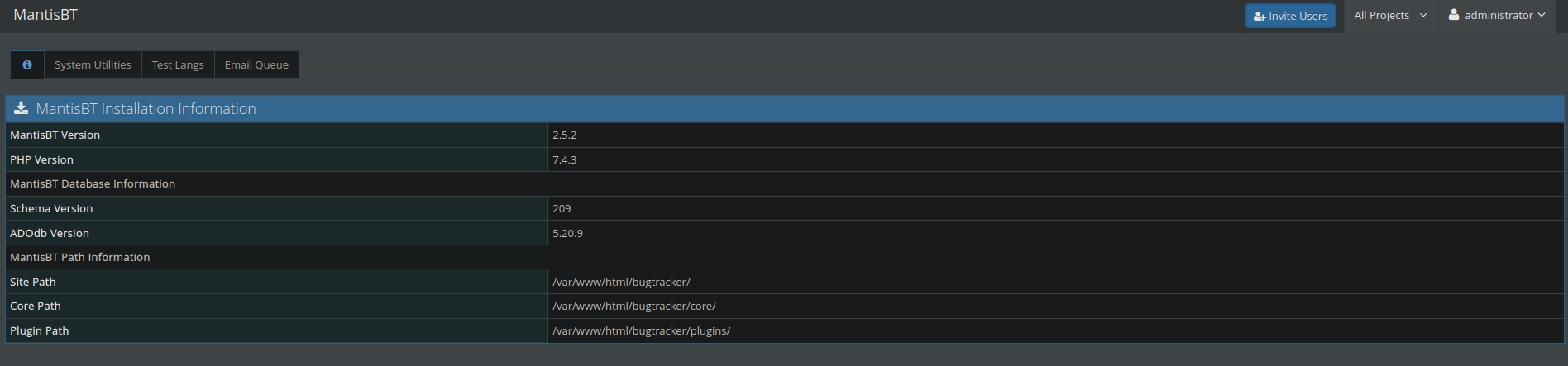Click the Core Path value
The height and width of the screenshot is (366, 1568).
pos(633,306)
